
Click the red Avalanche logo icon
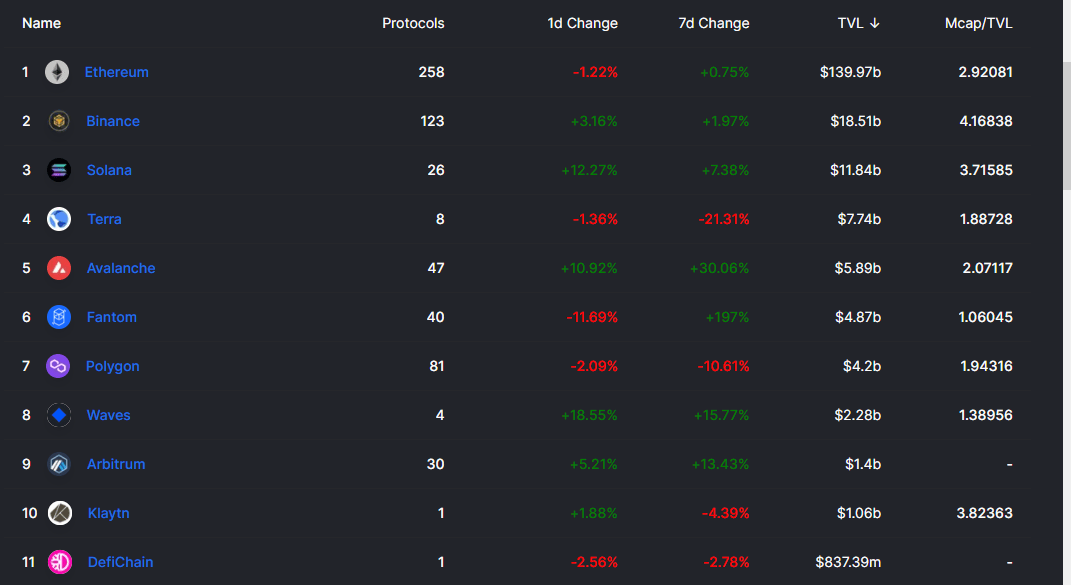pyautogui.click(x=59, y=268)
